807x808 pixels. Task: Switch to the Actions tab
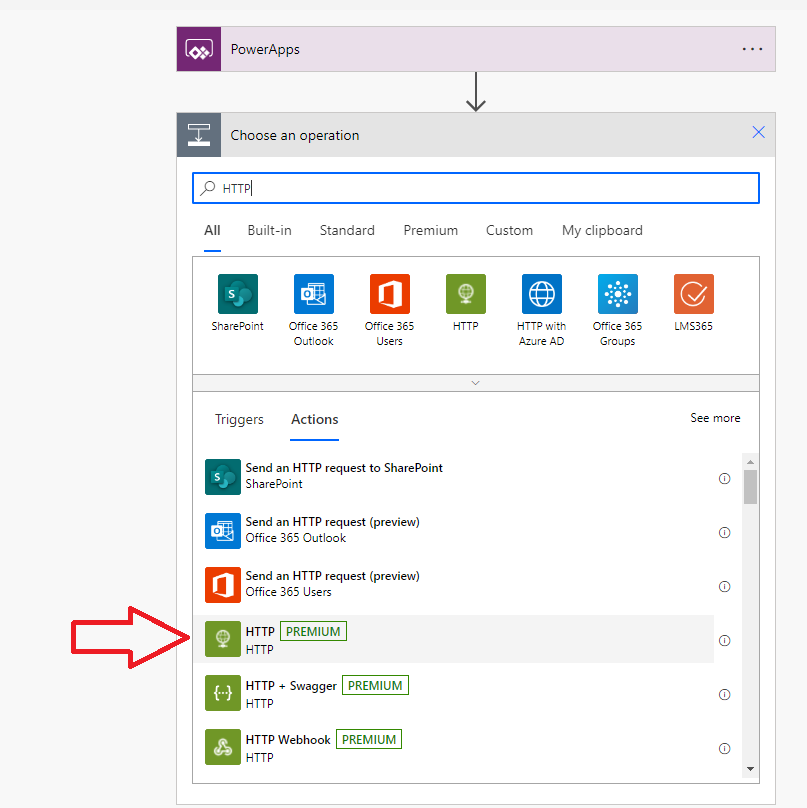click(314, 419)
